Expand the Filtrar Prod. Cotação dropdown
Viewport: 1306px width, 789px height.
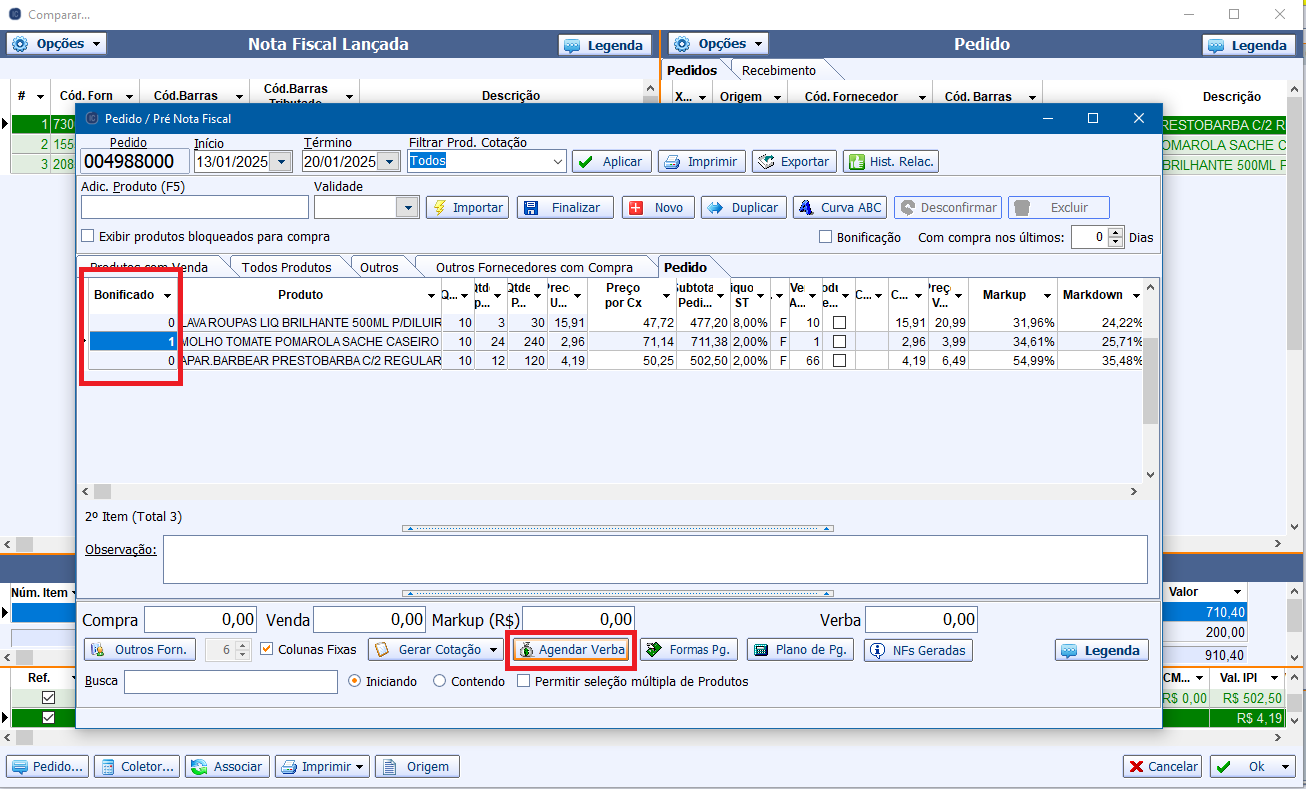(558, 161)
